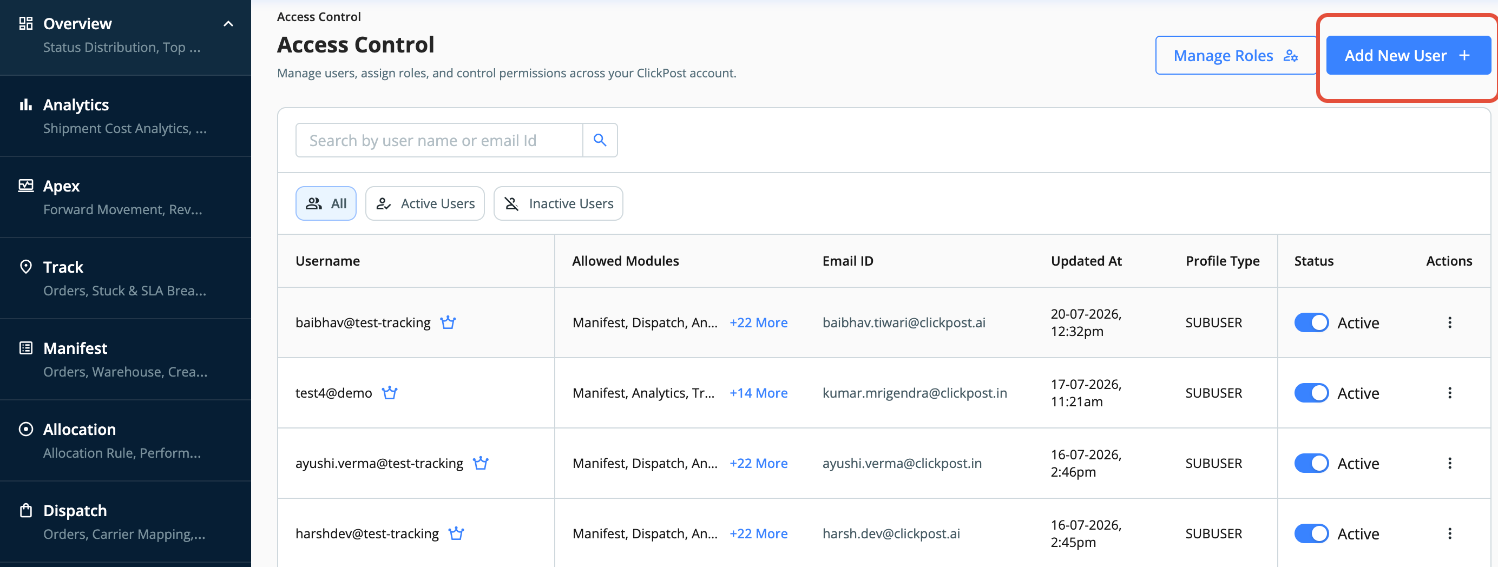Click the Add New User button
This screenshot has height=567, width=1498.
pos(1408,56)
